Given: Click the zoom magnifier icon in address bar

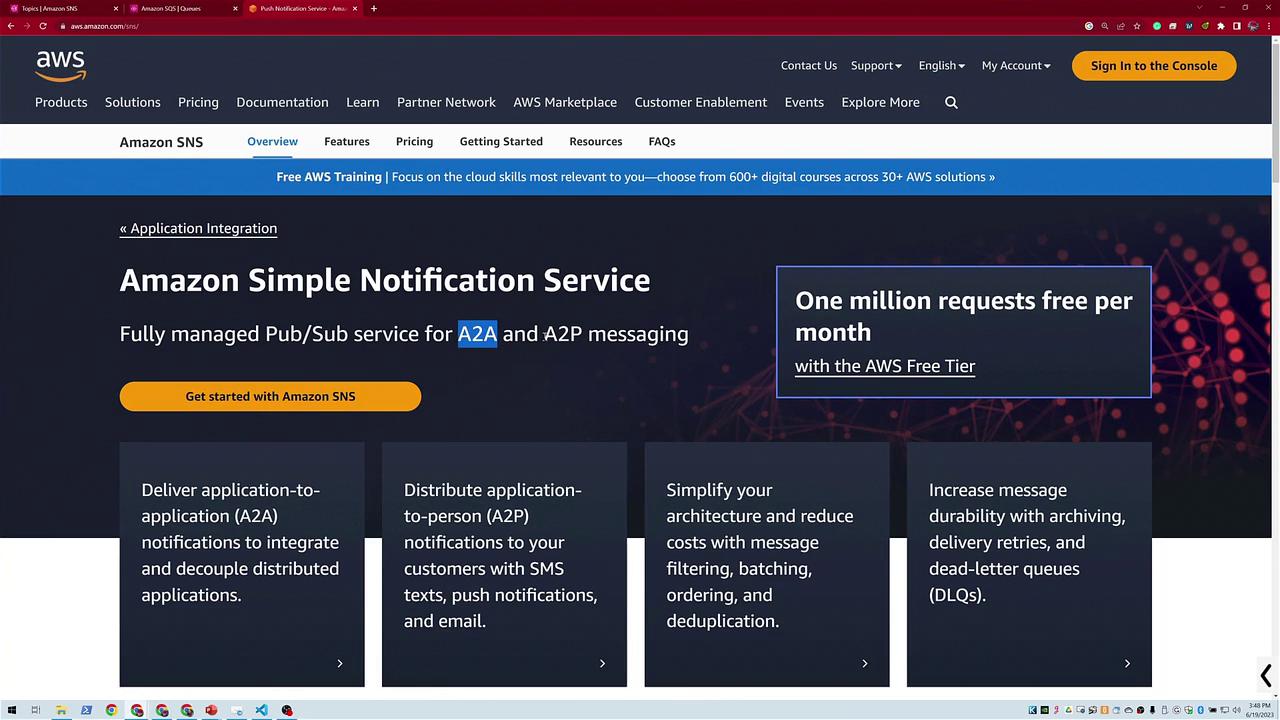Looking at the screenshot, I should pos(1105,26).
